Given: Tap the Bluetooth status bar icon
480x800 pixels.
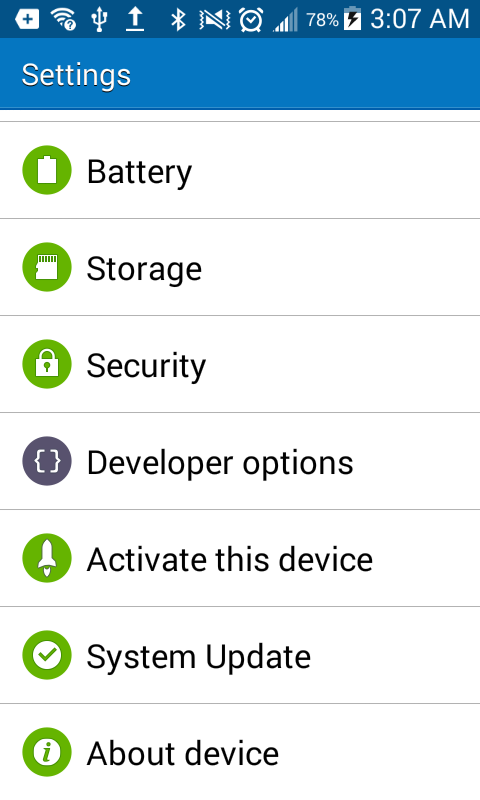Looking at the screenshot, I should pos(178,19).
